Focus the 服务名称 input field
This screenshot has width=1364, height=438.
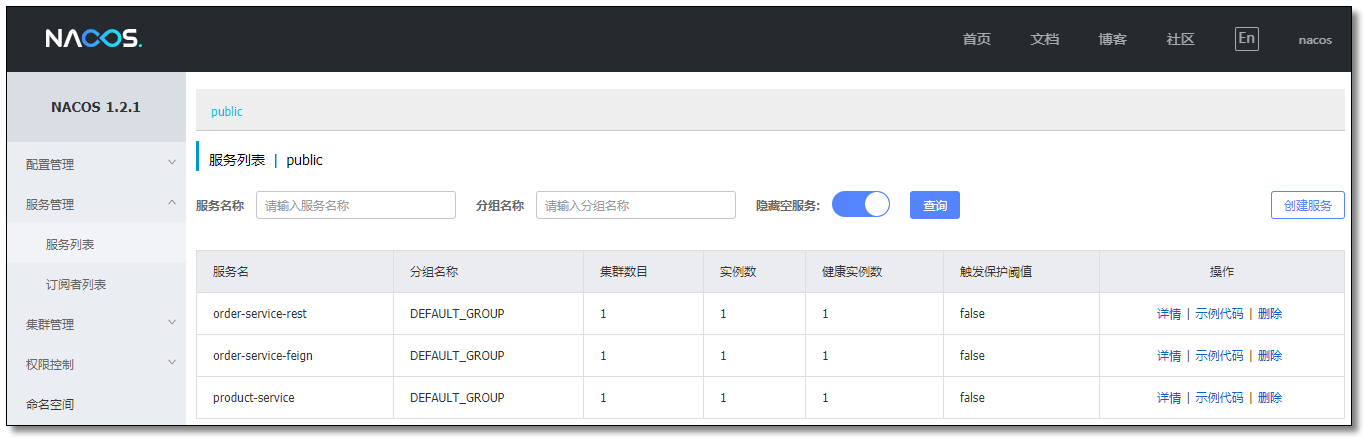[356, 205]
